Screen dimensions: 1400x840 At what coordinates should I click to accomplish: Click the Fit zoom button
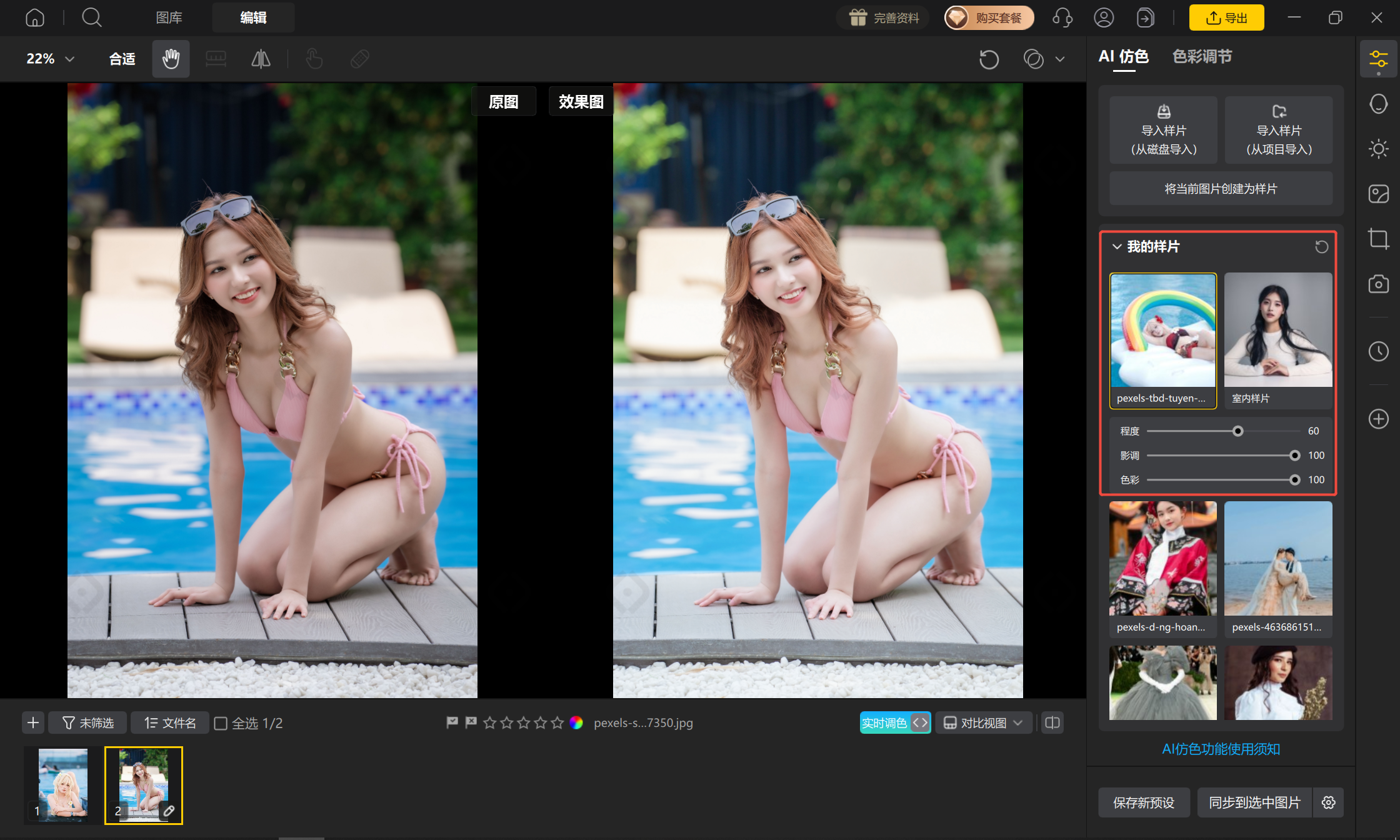click(x=122, y=59)
